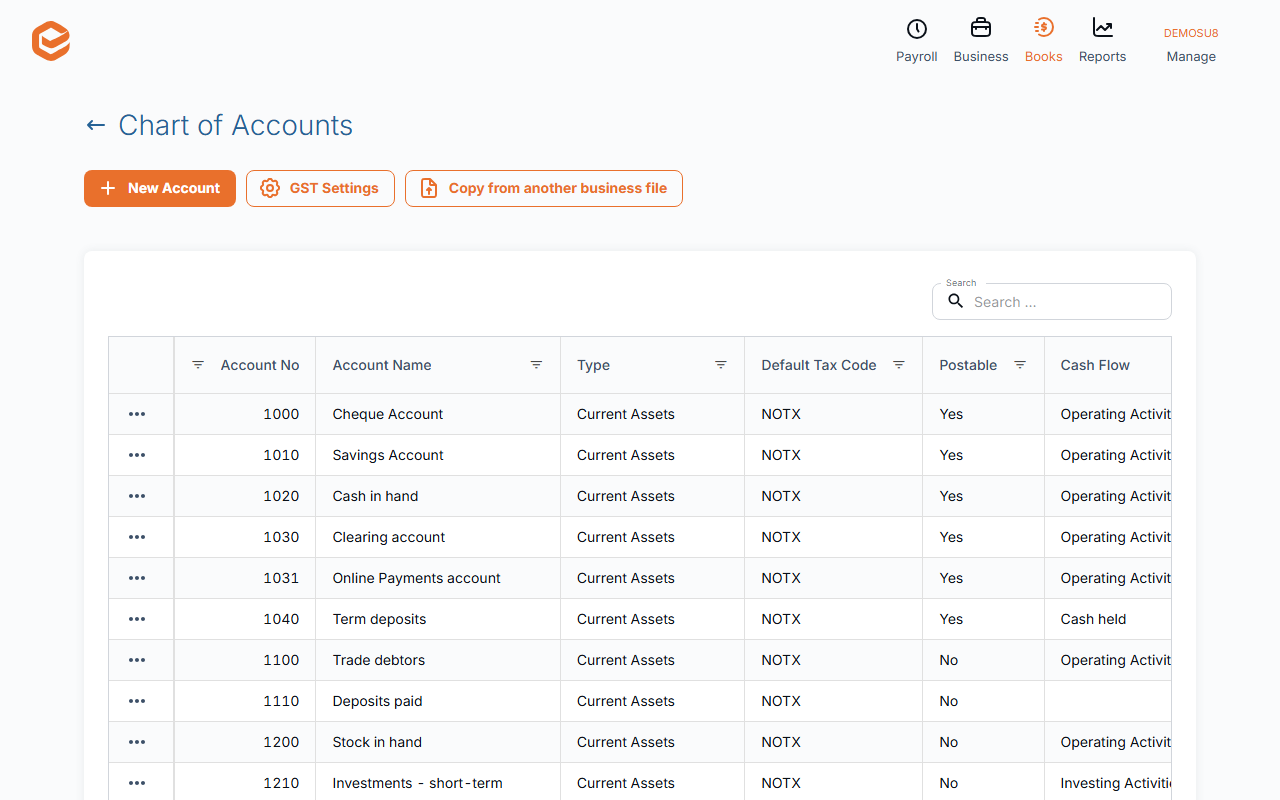
Task: Open actions menu for Term deposits row
Action: [x=137, y=619]
